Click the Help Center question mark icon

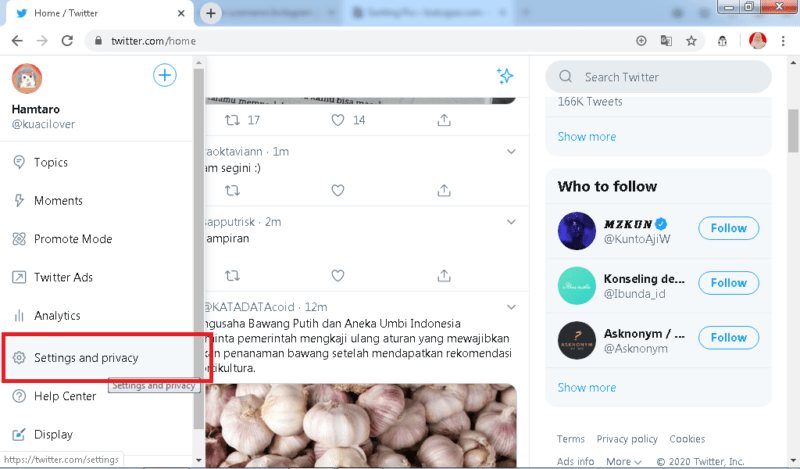pyautogui.click(x=19, y=396)
